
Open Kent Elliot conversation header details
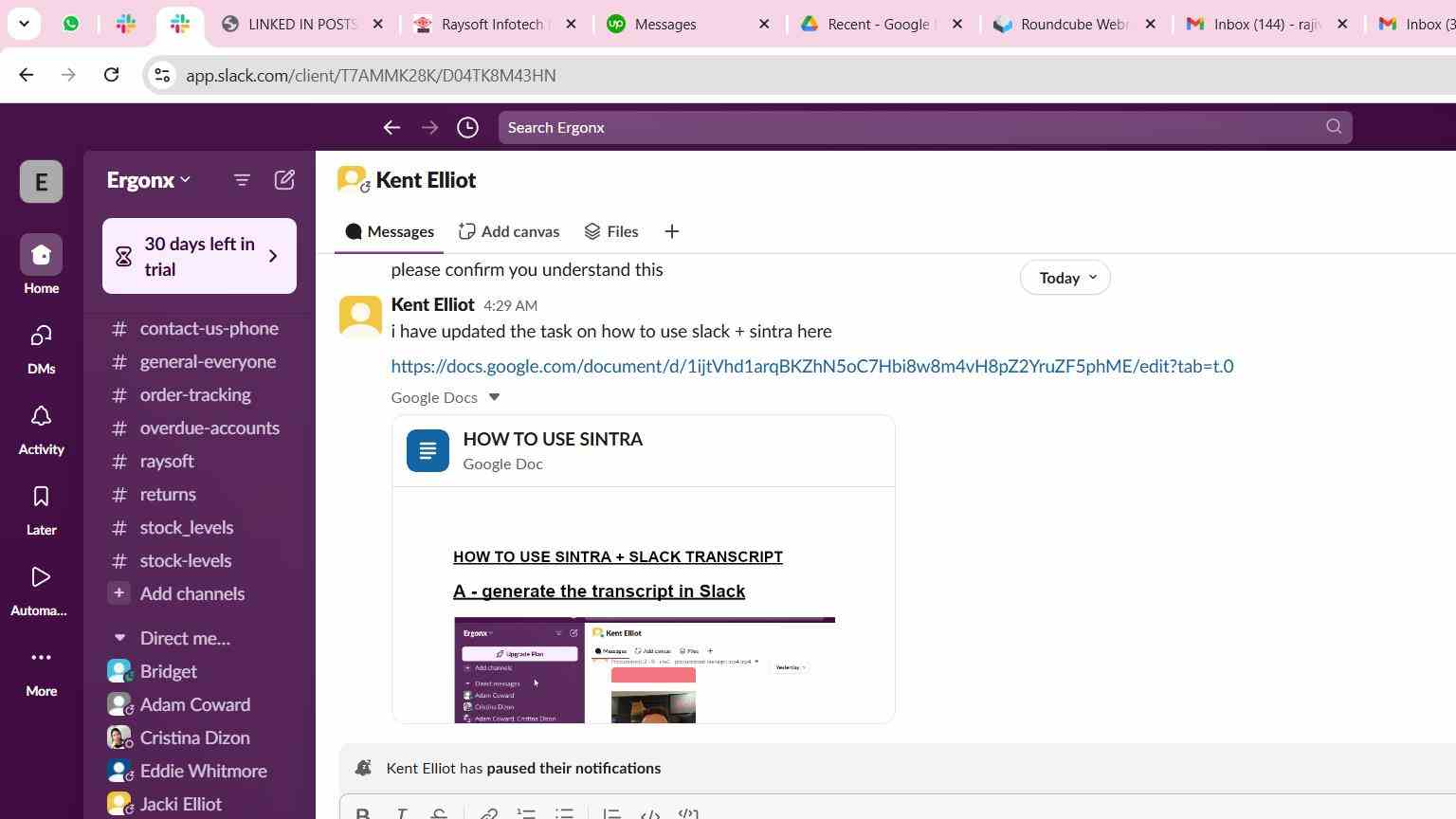click(x=408, y=180)
